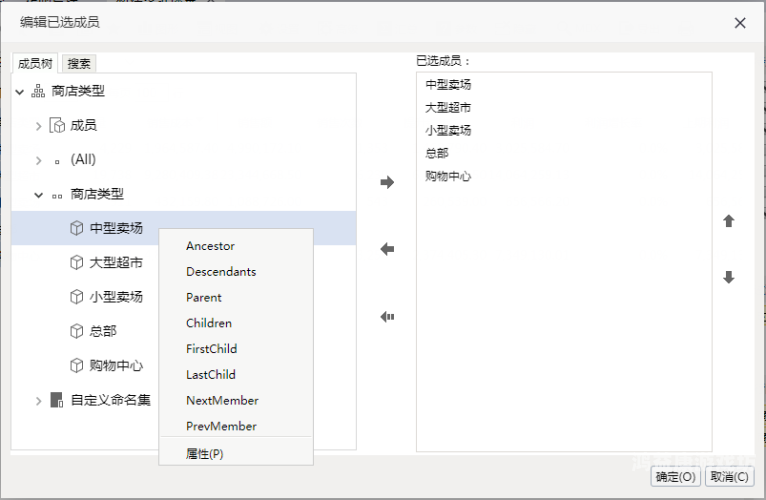Confirm with the 确定(O) button
The width and height of the screenshot is (766, 500).
[x=676, y=477]
